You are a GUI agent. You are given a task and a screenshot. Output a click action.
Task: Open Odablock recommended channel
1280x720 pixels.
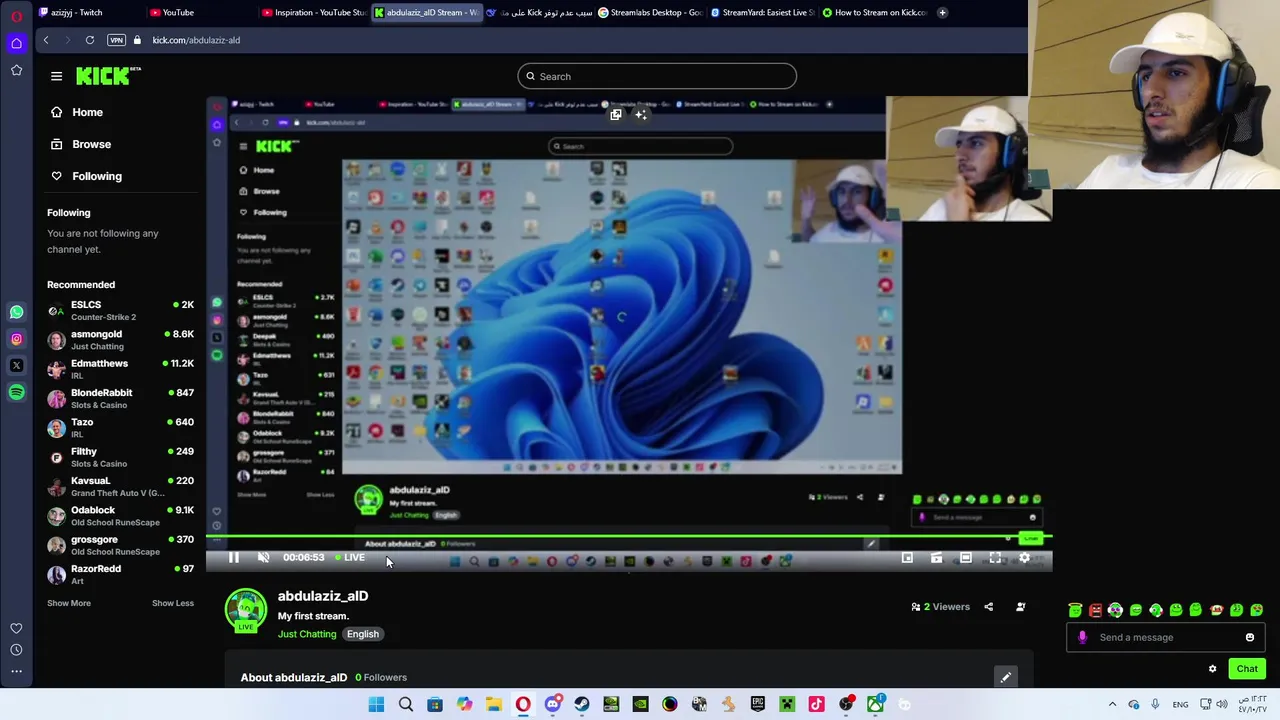pyautogui.click(x=120, y=516)
